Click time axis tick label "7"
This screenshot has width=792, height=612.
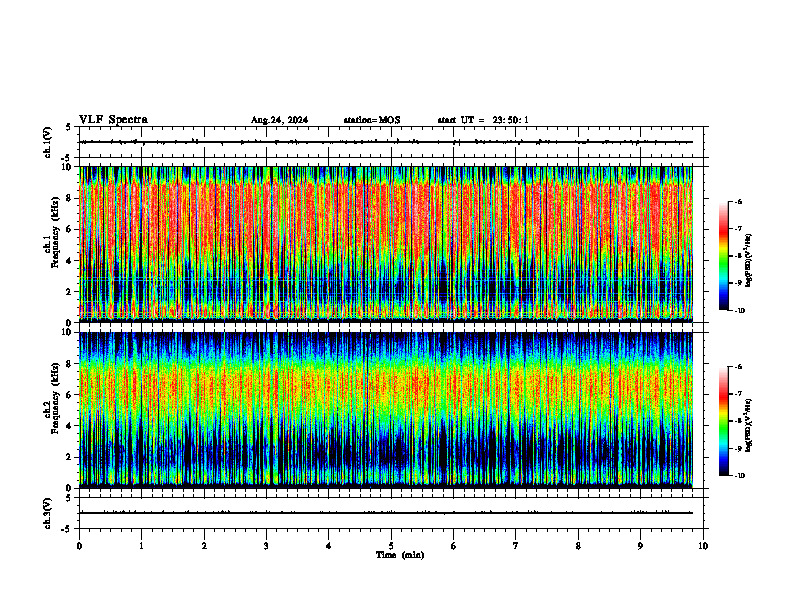click(x=516, y=546)
